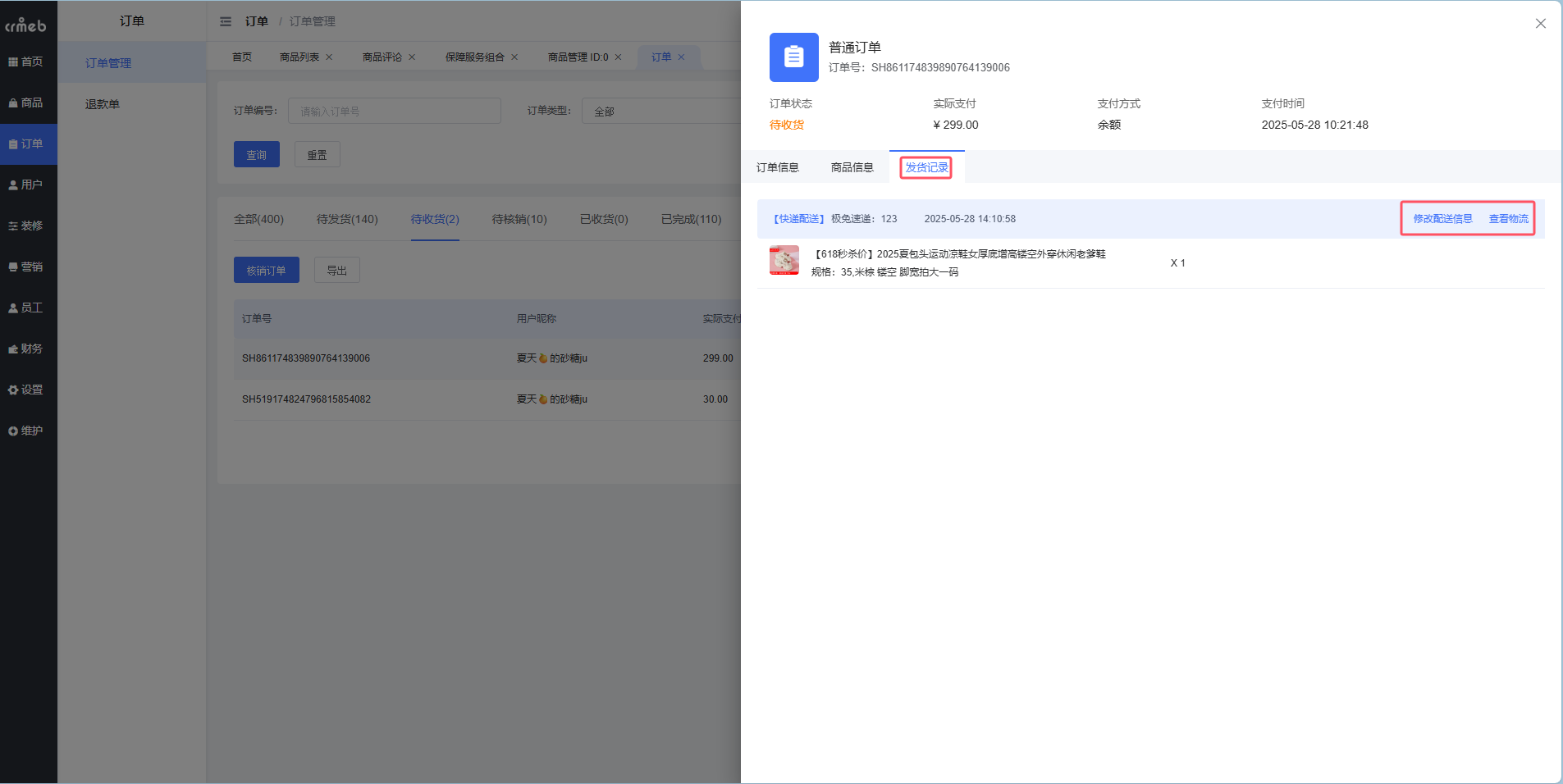Close the 保障服务组合 tab

click(x=514, y=57)
